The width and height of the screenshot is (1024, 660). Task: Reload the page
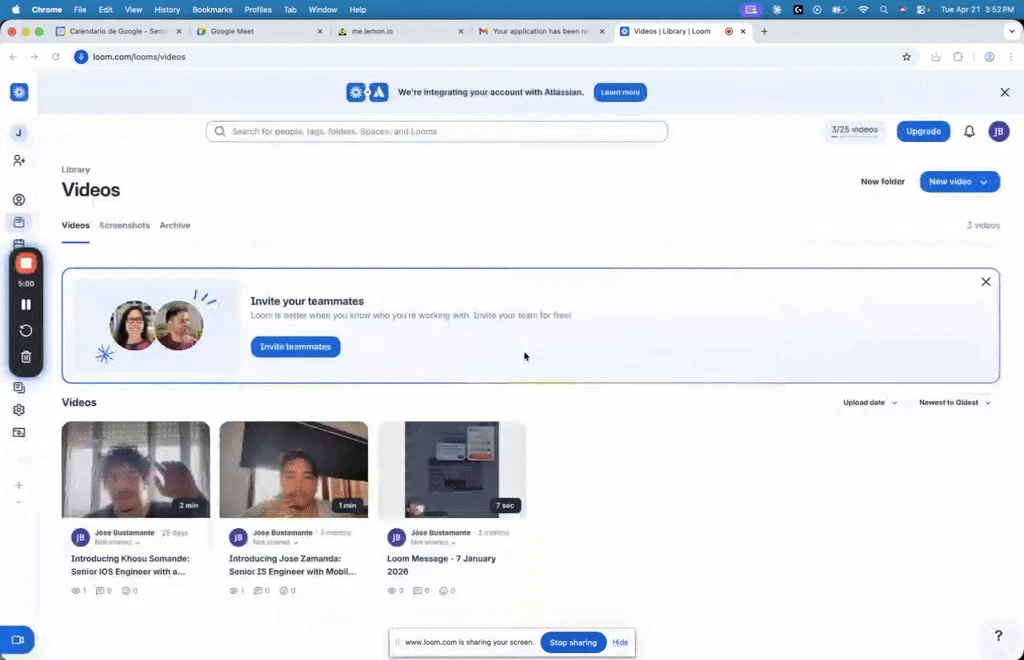(x=56, y=57)
